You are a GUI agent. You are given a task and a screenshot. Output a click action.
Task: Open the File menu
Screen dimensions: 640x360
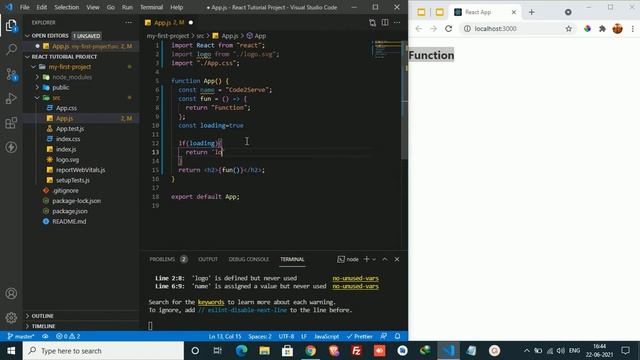pos(24,7)
